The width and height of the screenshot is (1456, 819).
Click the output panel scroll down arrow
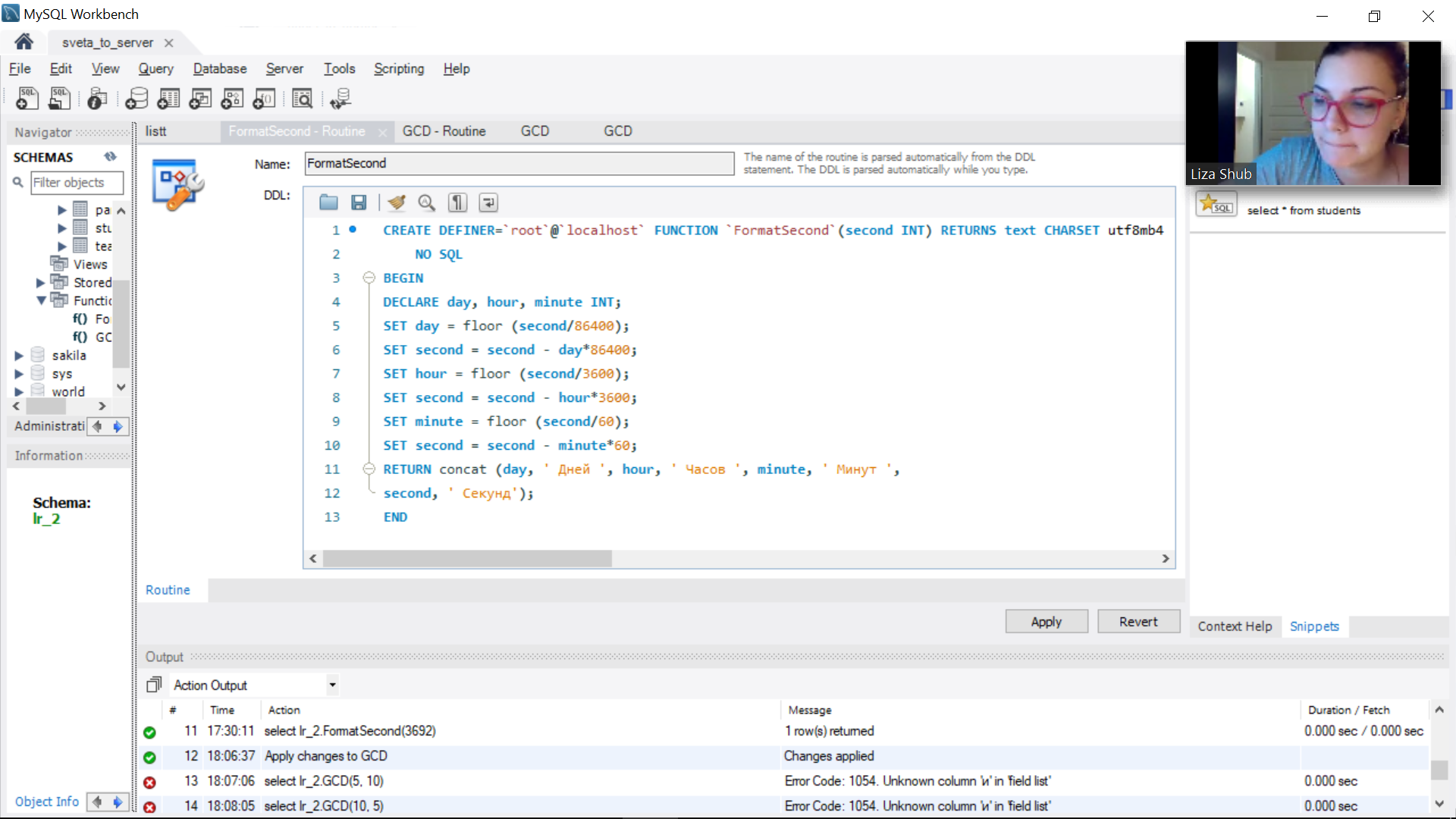coord(1439,804)
